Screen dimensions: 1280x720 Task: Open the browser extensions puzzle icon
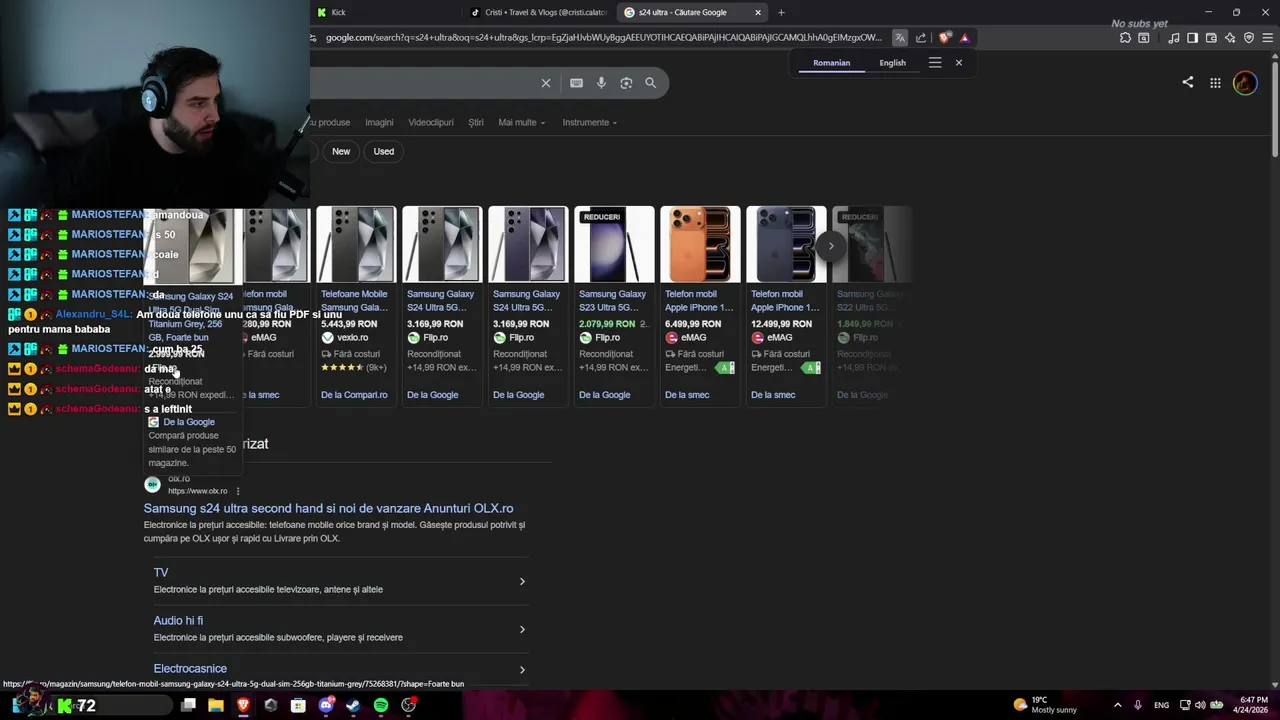click(1125, 38)
